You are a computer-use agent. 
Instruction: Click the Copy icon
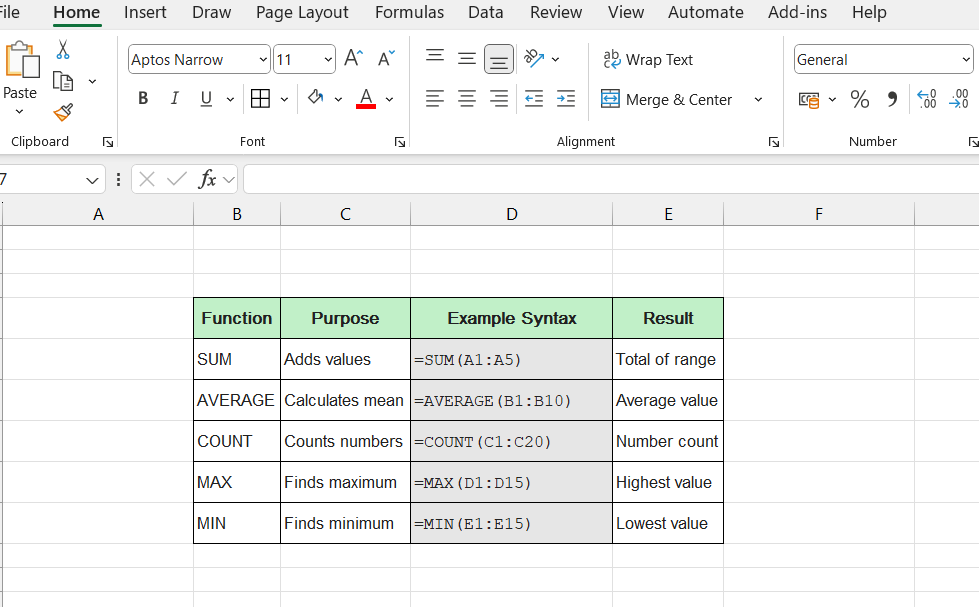click(x=63, y=81)
